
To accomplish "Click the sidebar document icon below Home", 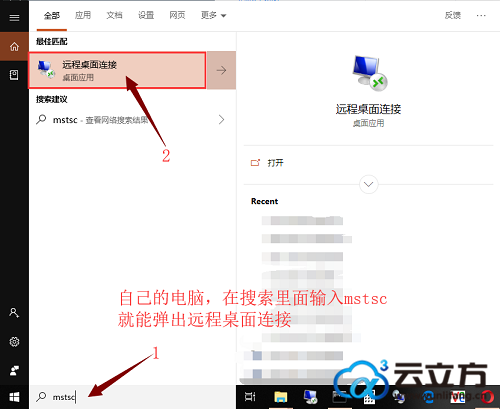I will 14,75.
